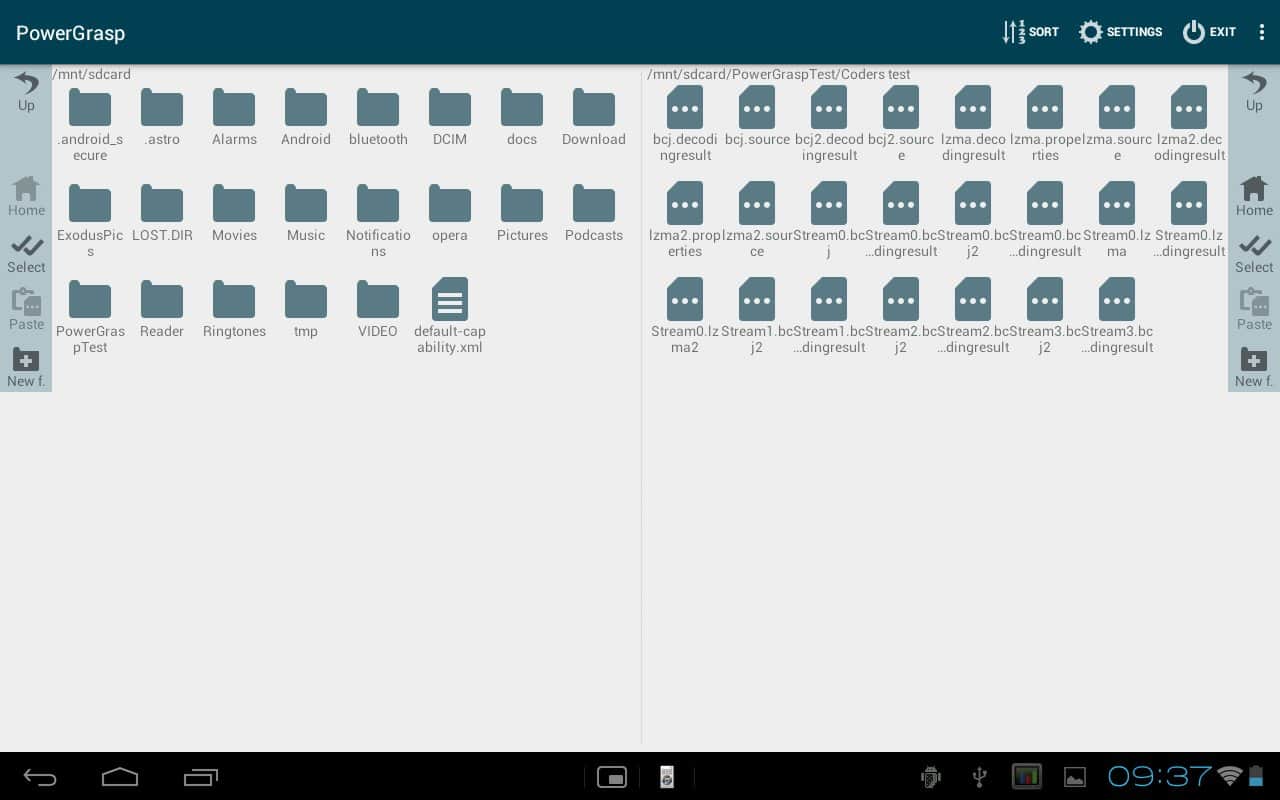Open the Sort options
The width and height of the screenshot is (1280, 800).
[1030, 32]
